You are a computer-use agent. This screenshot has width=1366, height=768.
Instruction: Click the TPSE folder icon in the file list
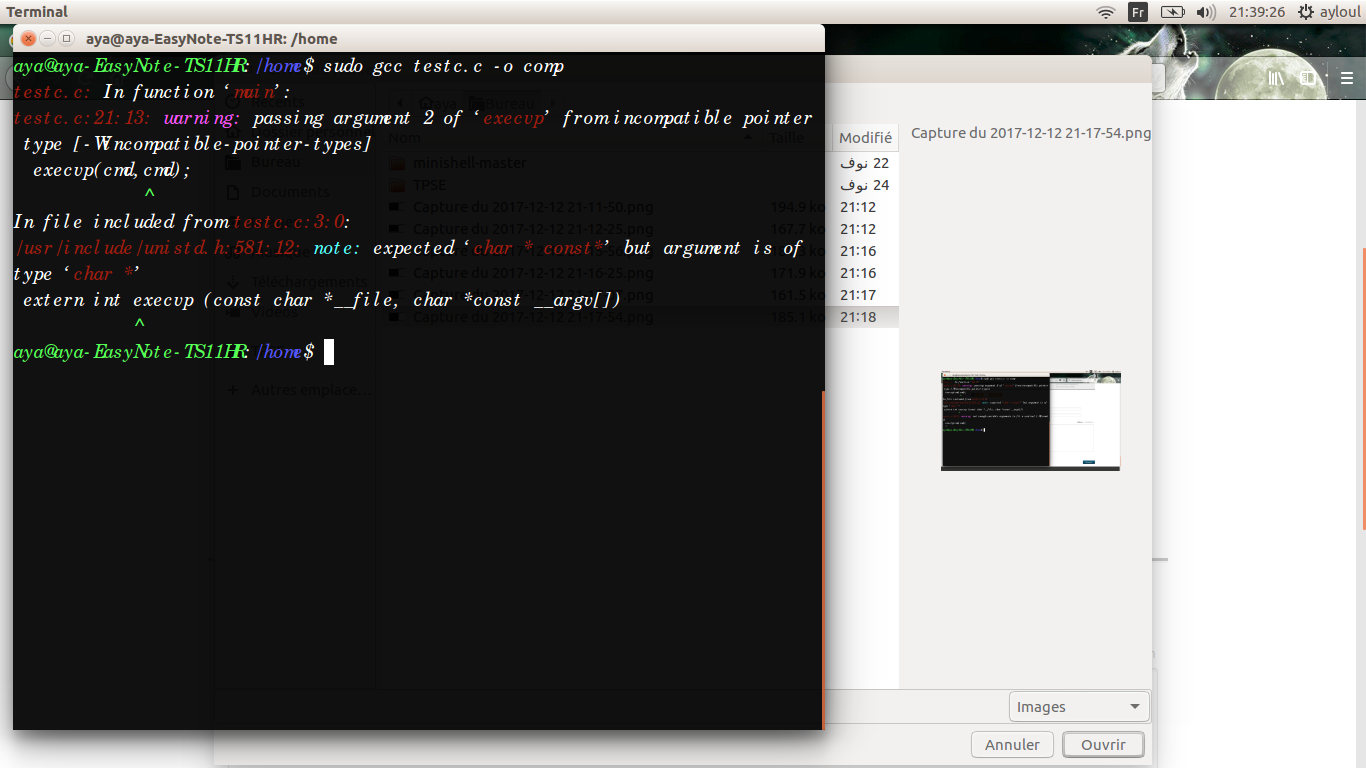[397, 184]
